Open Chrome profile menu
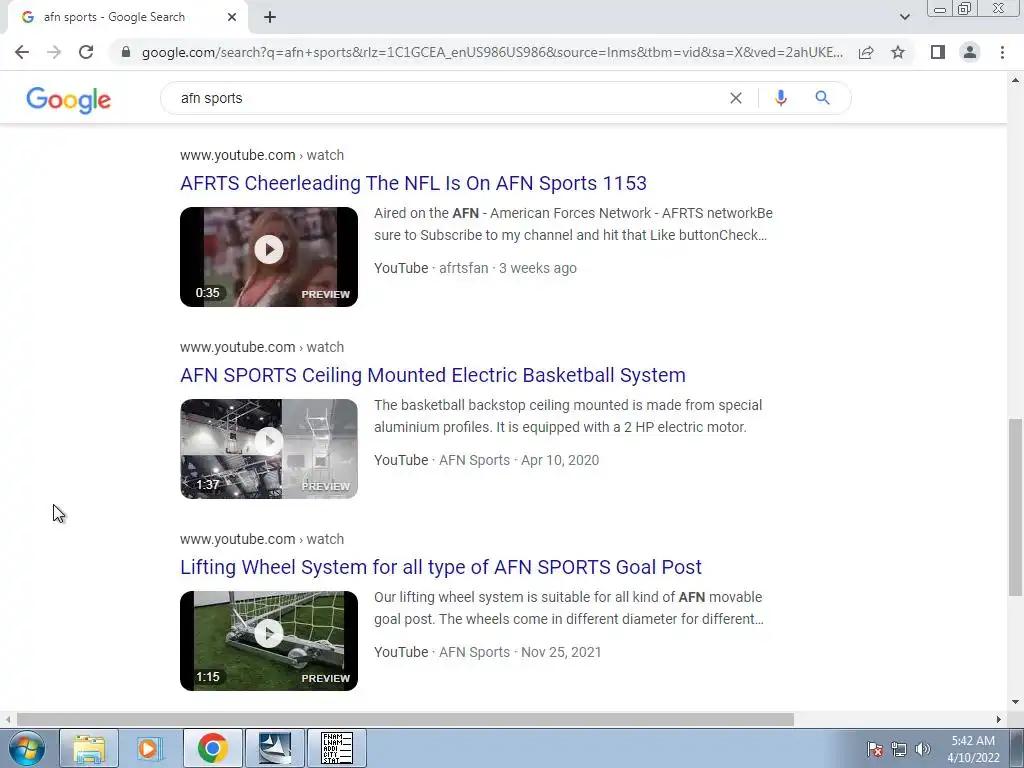 point(970,52)
